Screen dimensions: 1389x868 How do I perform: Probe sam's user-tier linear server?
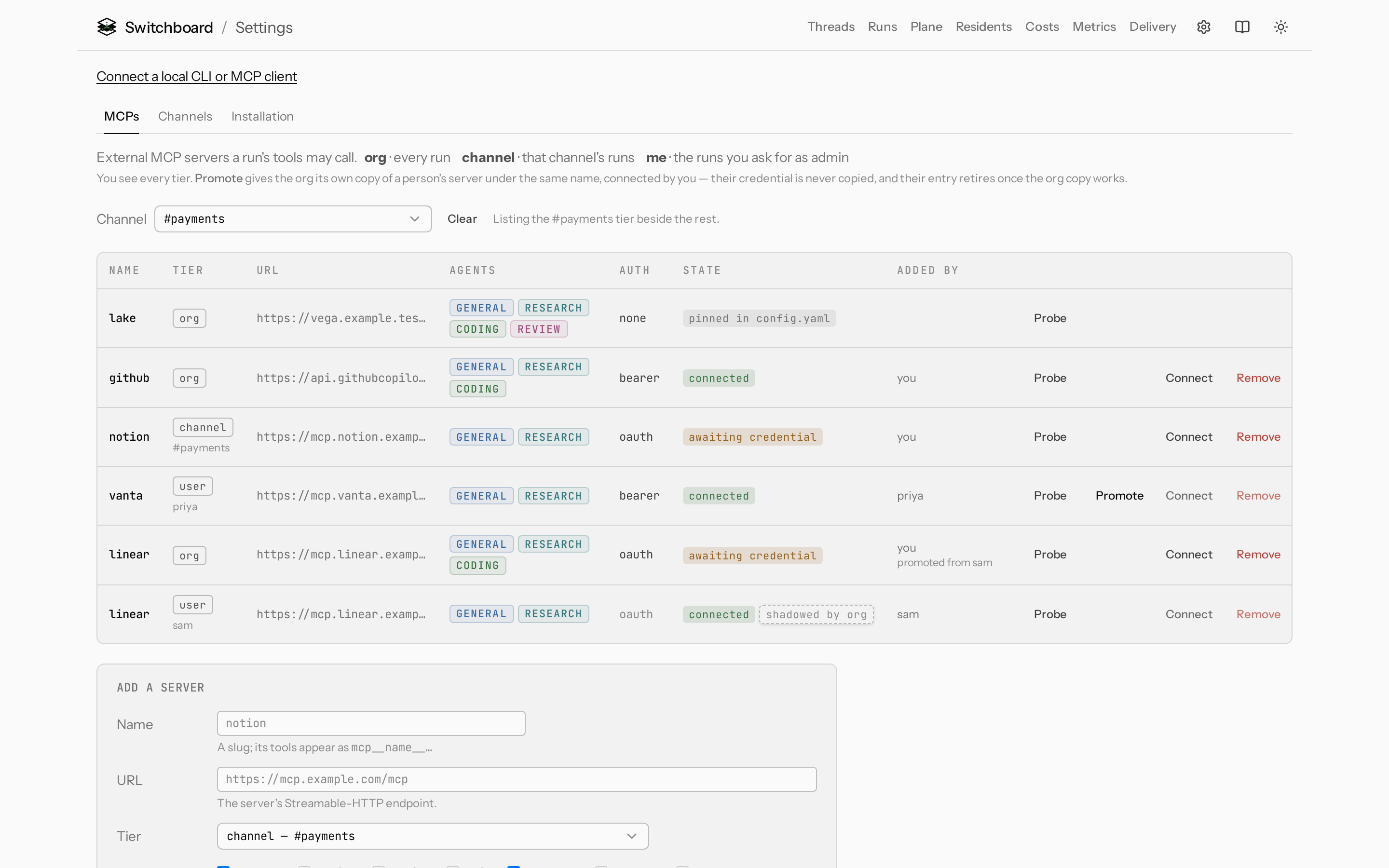[1050, 614]
